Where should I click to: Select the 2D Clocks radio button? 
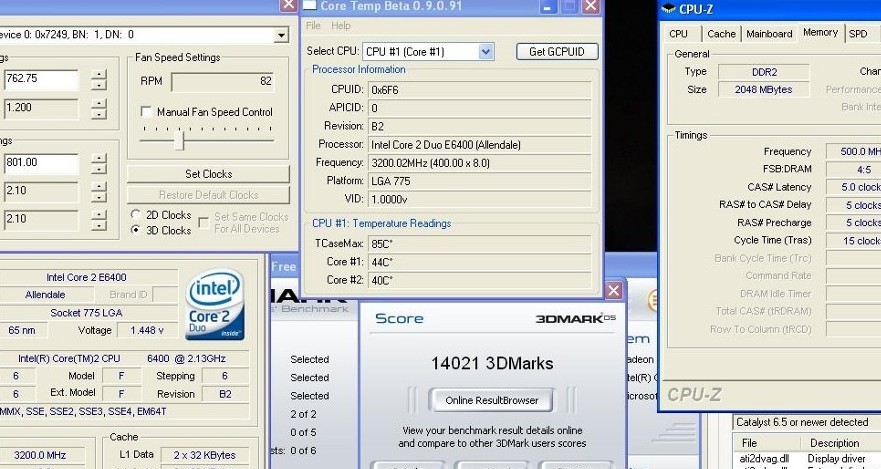[135, 215]
